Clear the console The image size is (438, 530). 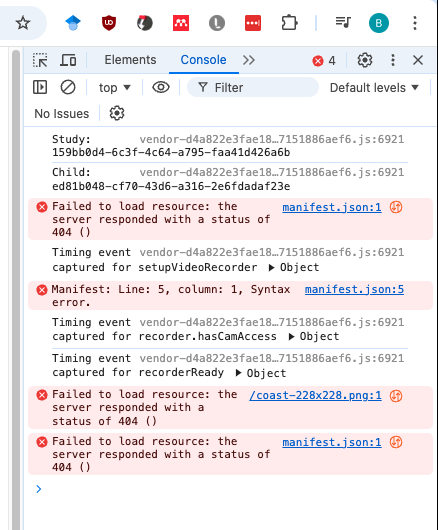[68, 87]
